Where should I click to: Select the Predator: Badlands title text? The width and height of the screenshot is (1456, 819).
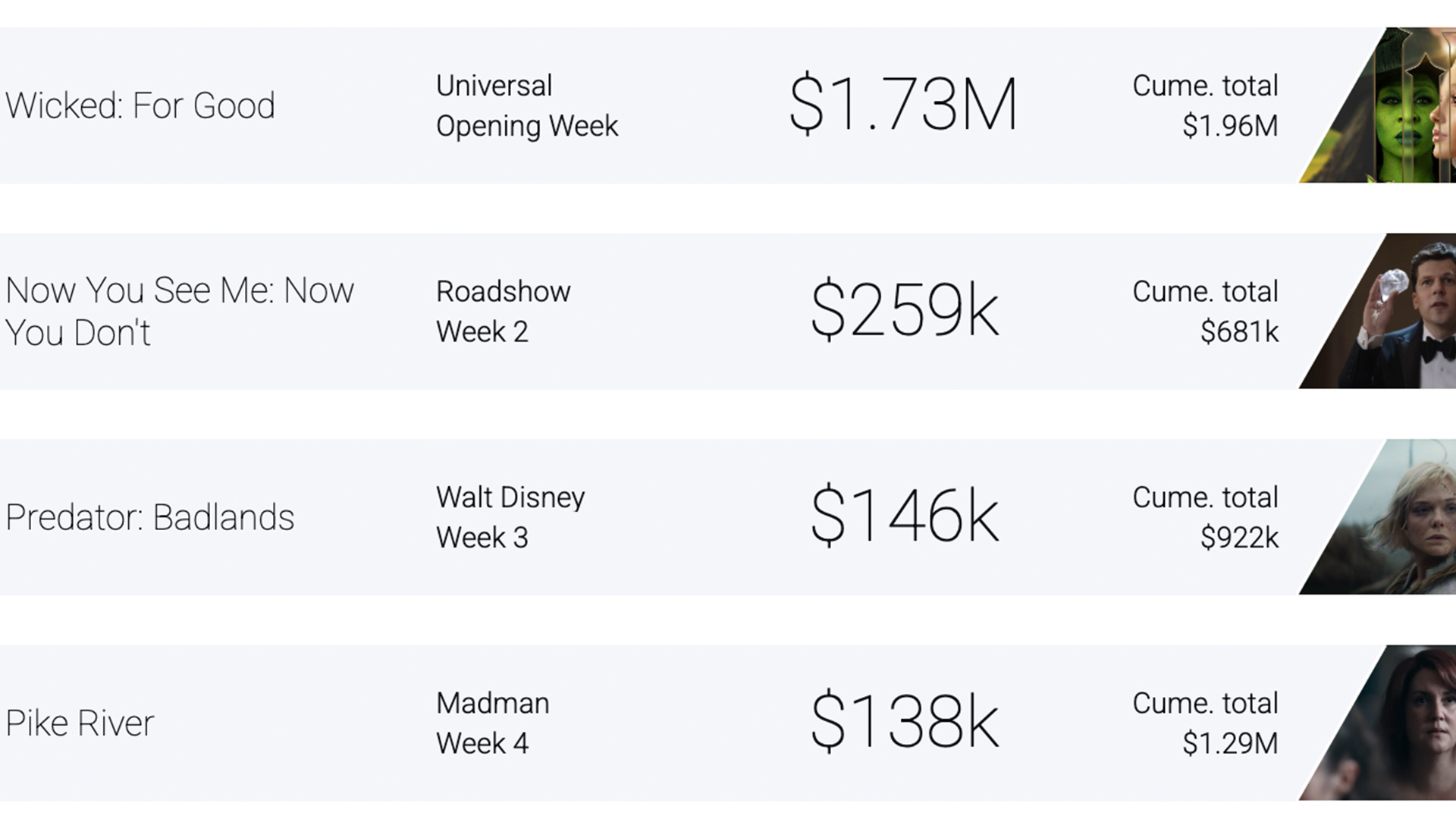pyautogui.click(x=150, y=518)
